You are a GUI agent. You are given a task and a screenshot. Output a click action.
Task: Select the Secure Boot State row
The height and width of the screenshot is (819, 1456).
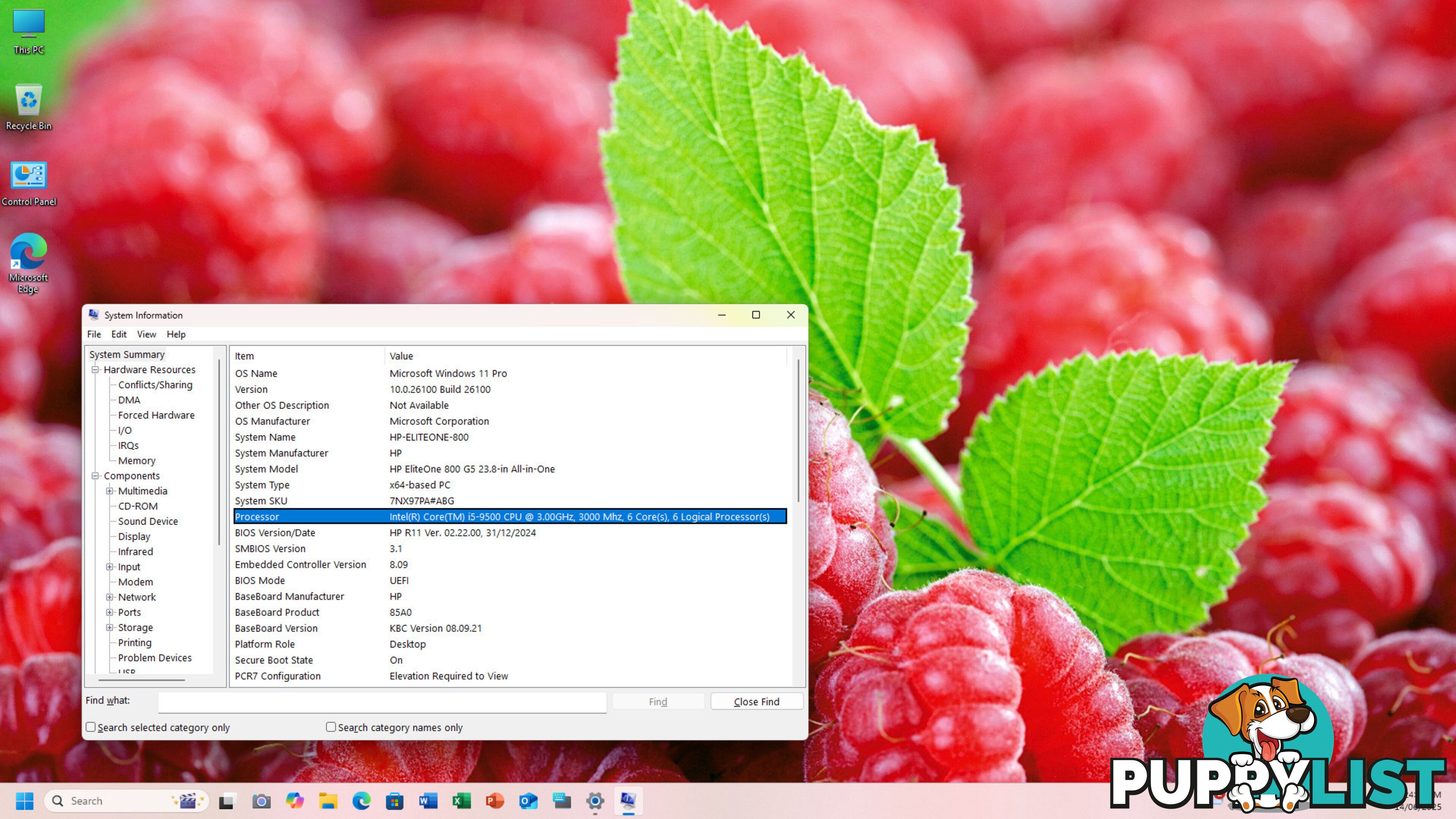(510, 660)
